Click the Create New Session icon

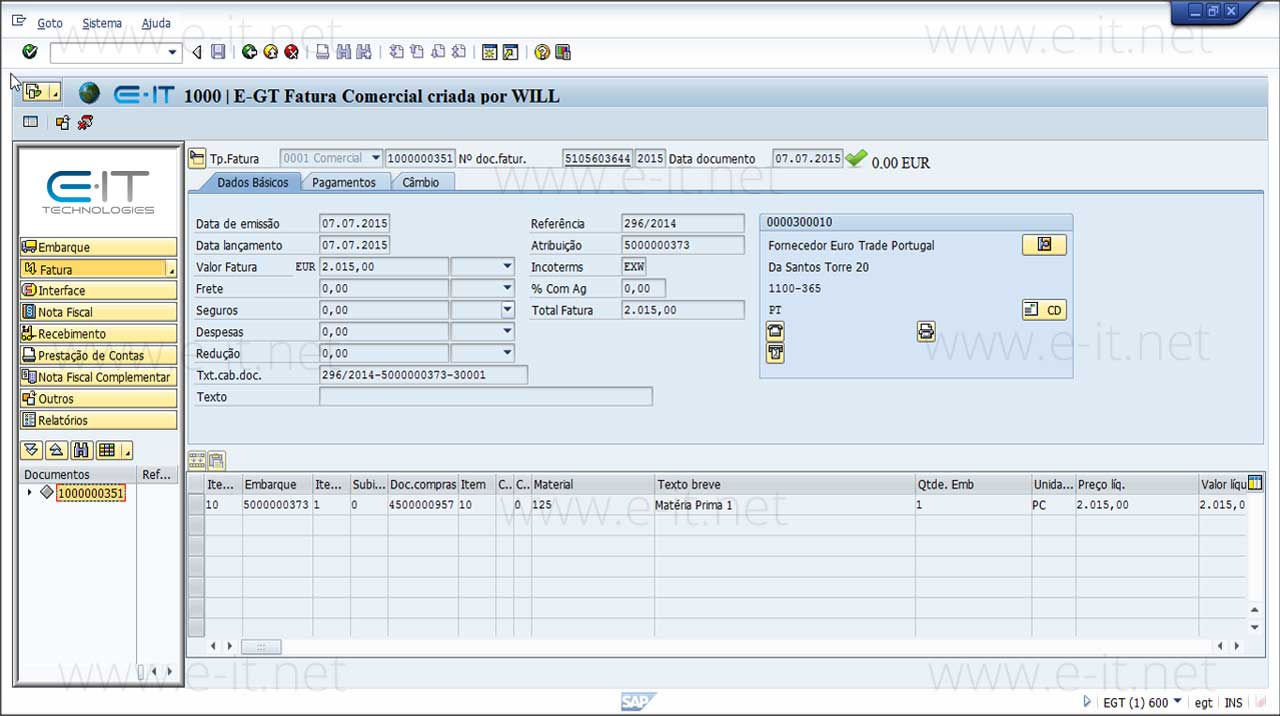tap(490, 52)
